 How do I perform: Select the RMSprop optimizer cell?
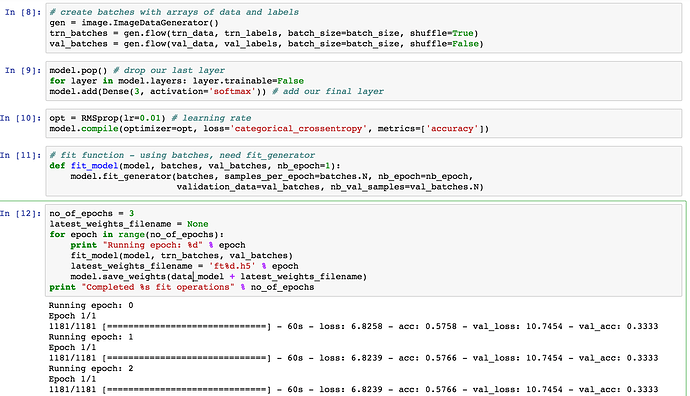[x=363, y=124]
